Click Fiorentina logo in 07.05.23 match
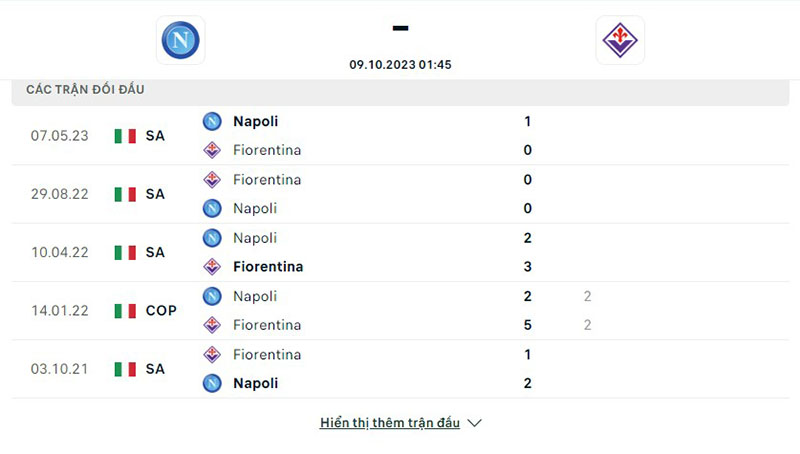The height and width of the screenshot is (454, 800). click(212, 150)
